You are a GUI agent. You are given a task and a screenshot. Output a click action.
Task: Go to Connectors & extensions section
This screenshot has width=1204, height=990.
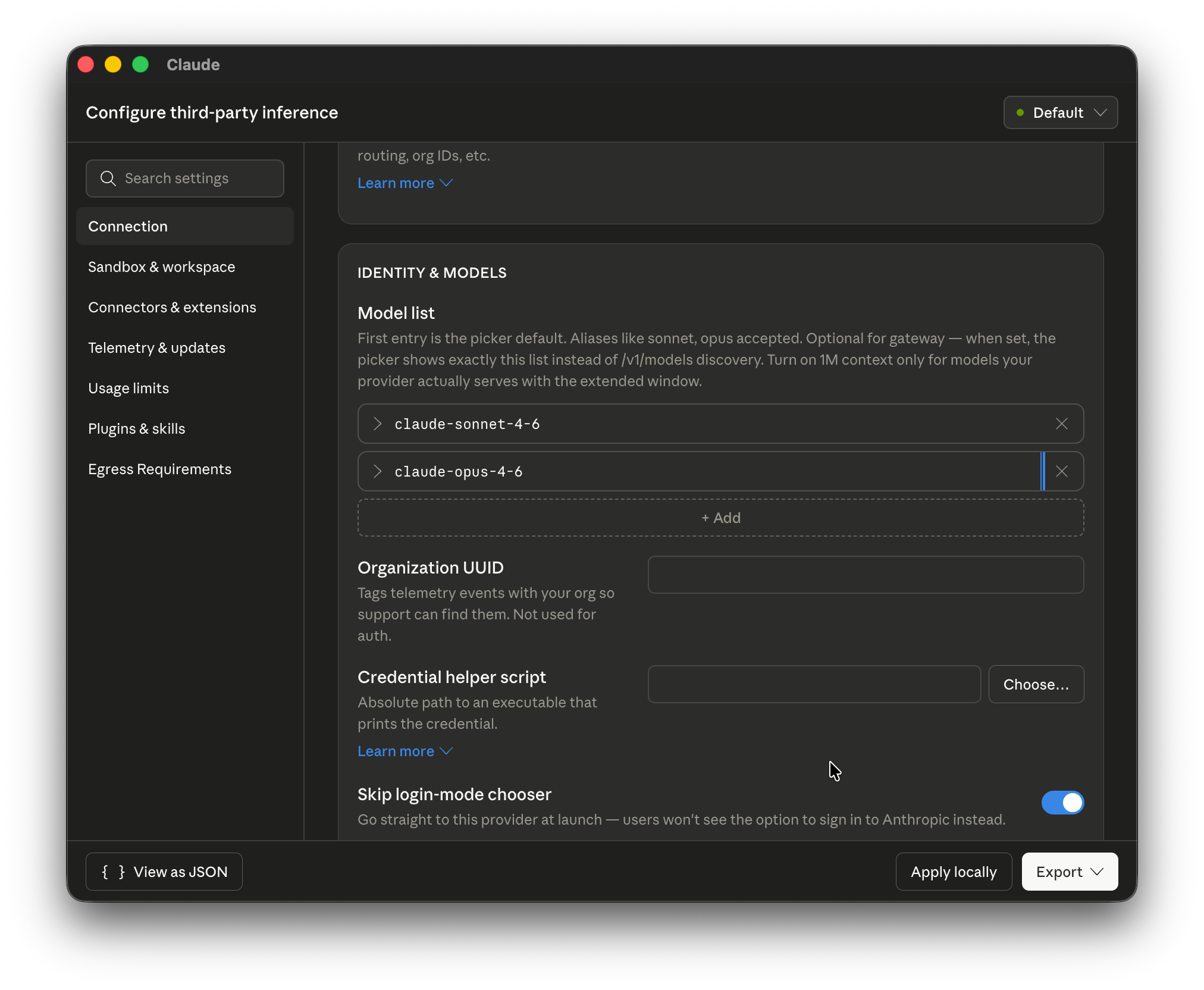(185, 307)
